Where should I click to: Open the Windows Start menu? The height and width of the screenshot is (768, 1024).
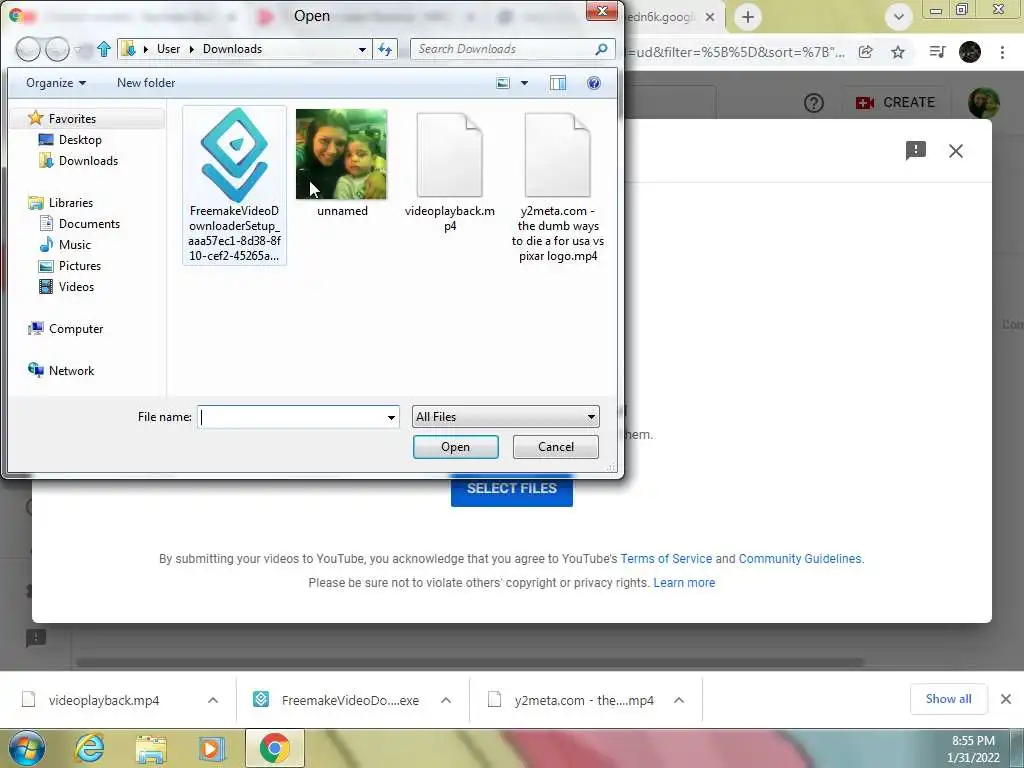click(26, 748)
